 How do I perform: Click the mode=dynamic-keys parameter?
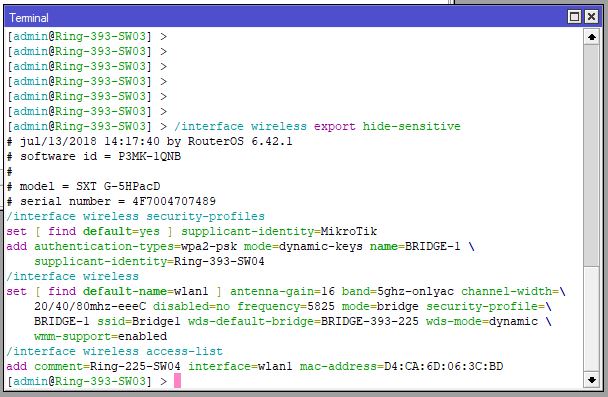(x=303, y=247)
